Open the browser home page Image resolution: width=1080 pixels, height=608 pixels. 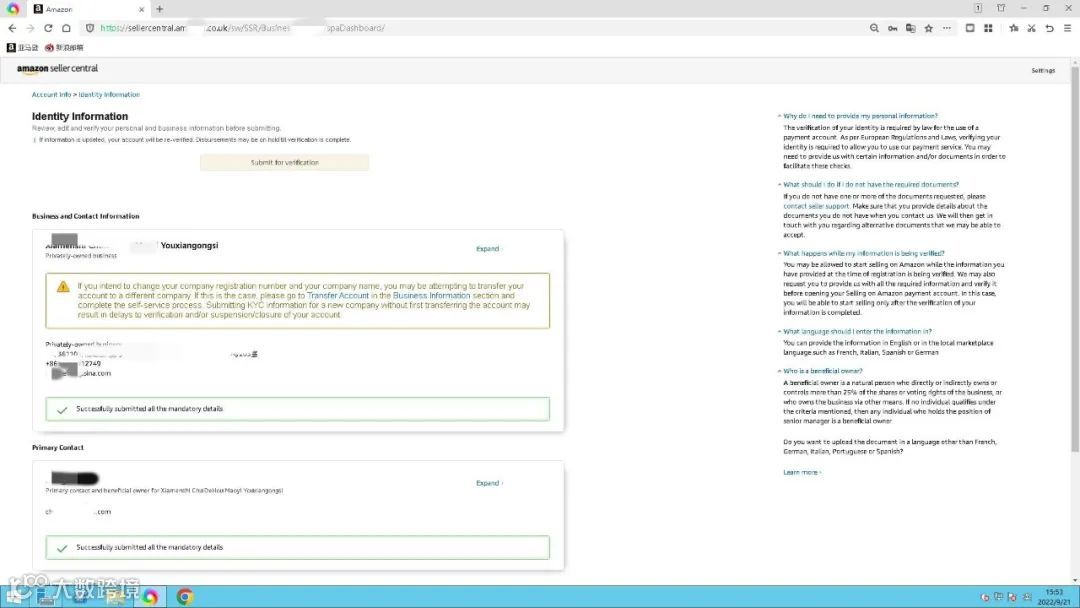click(x=66, y=28)
